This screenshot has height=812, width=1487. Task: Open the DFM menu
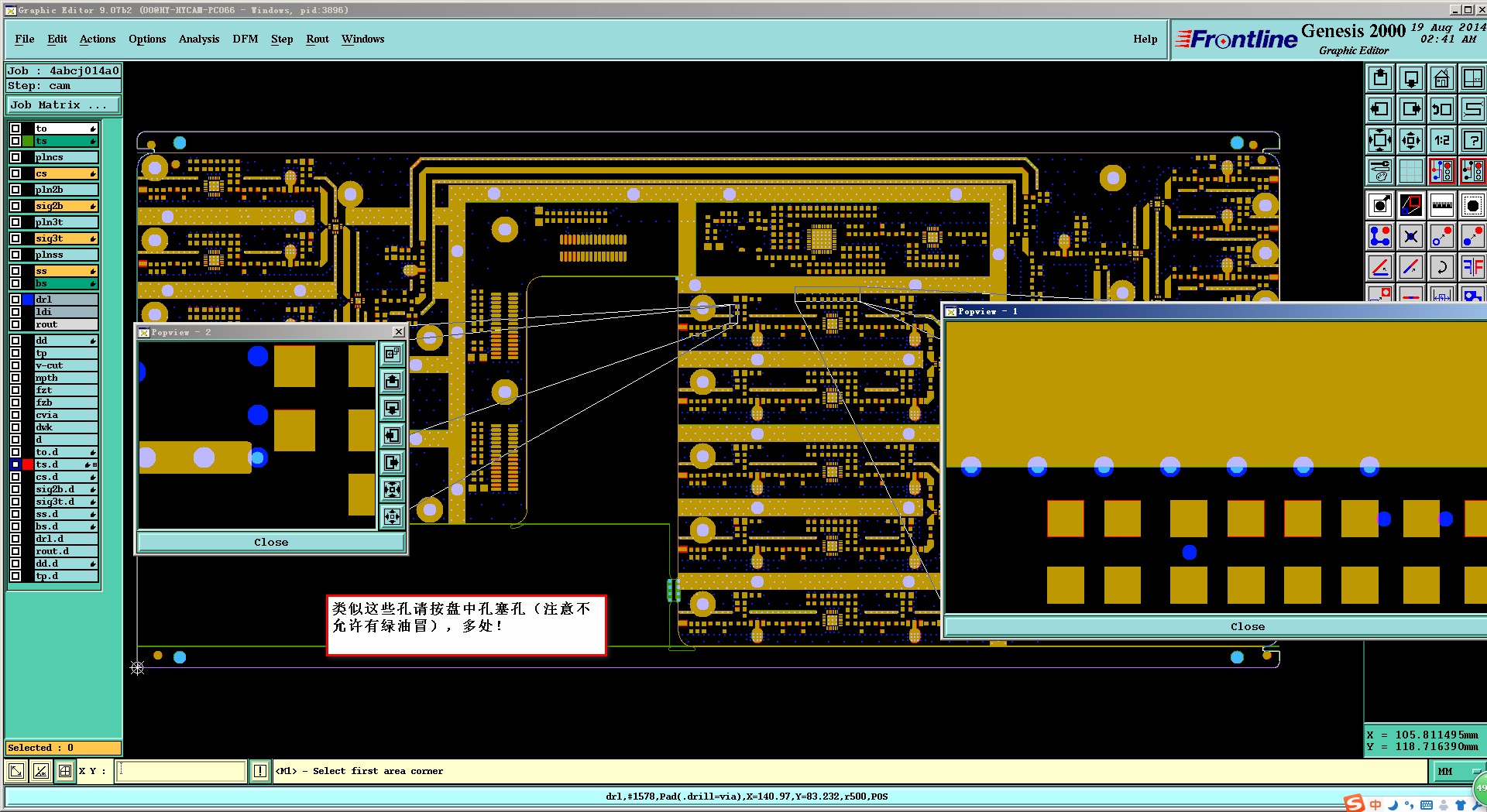246,39
